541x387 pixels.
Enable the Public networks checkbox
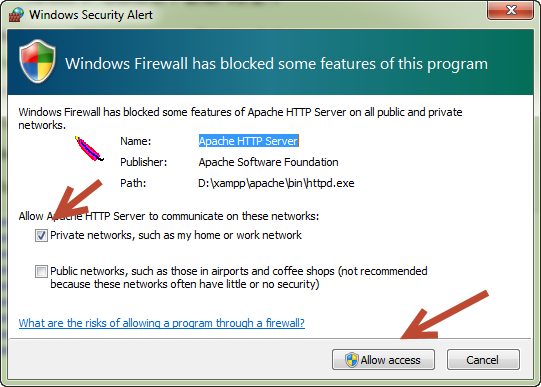[41, 271]
